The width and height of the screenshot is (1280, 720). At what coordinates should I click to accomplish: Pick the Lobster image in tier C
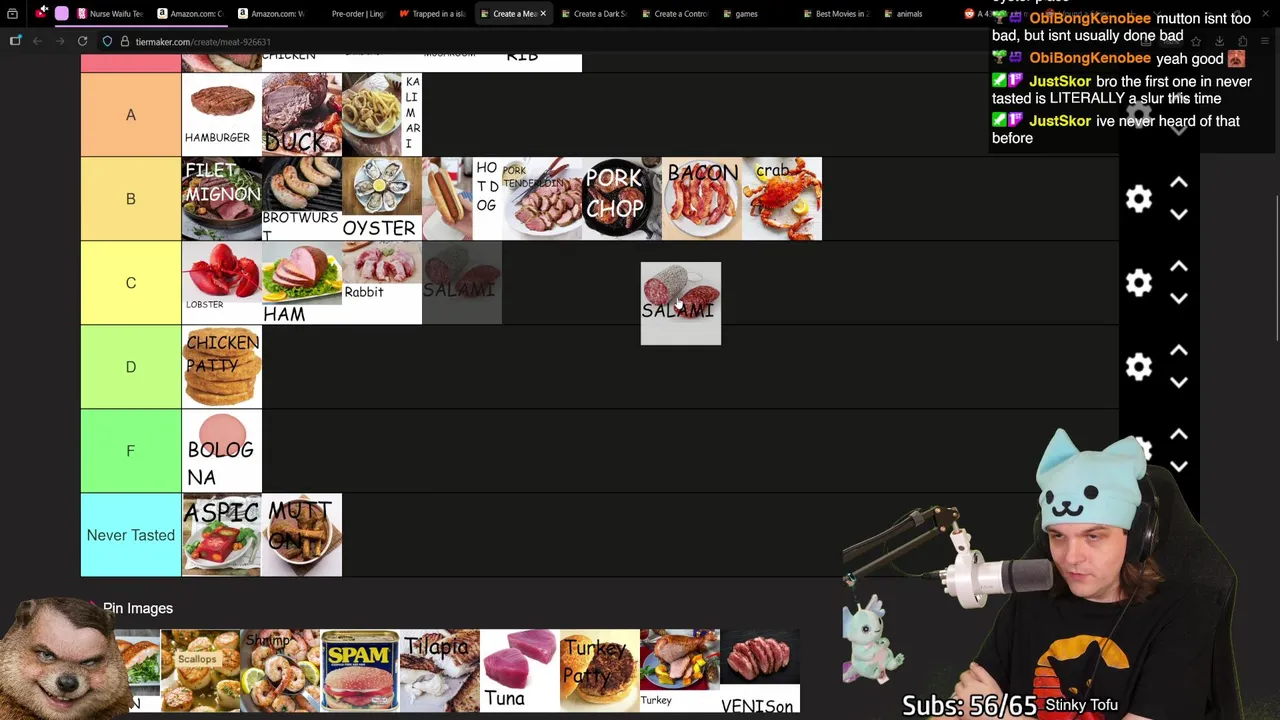pyautogui.click(x=222, y=283)
